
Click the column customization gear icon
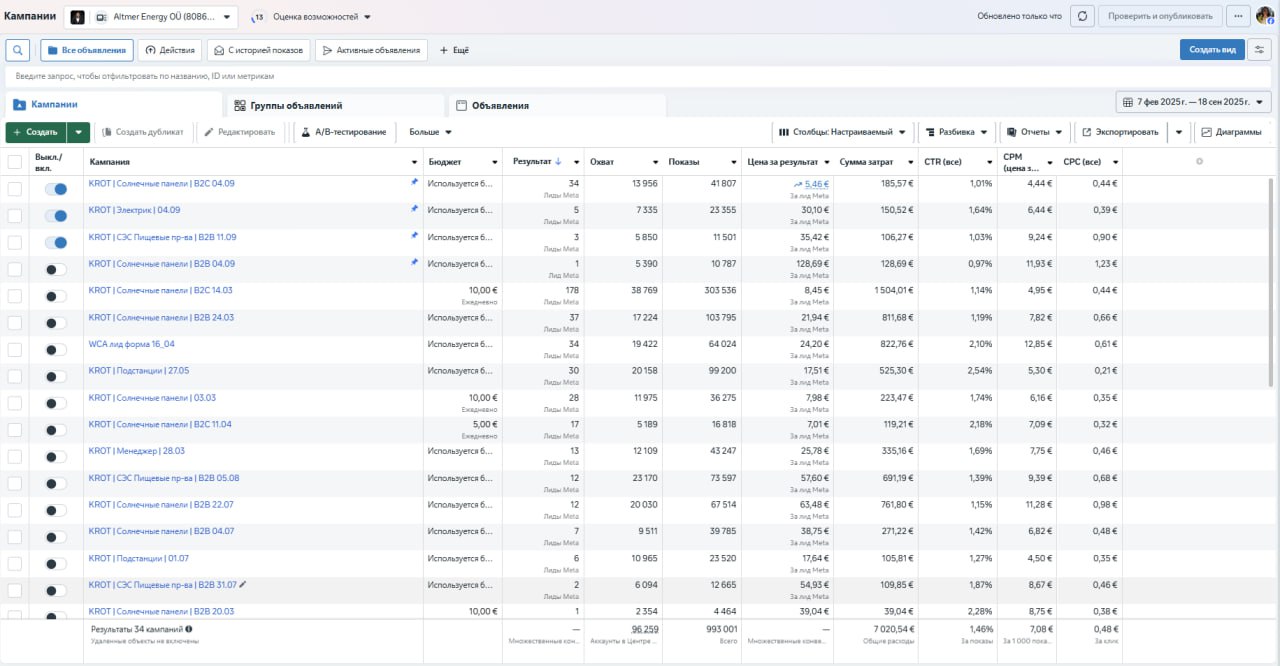(1199, 162)
